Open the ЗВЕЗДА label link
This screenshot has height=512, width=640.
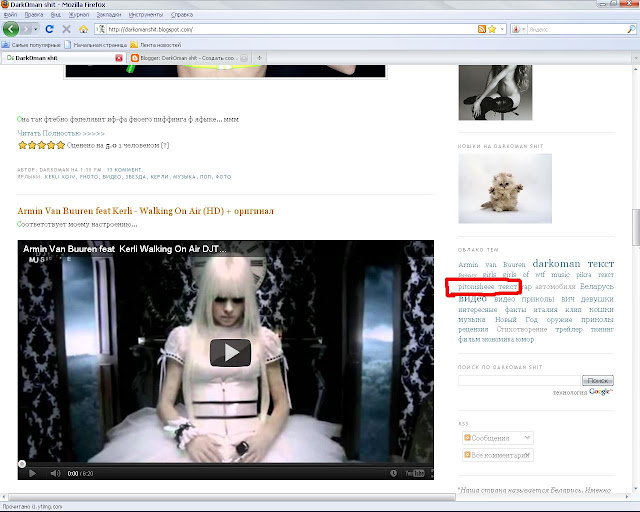click(x=136, y=177)
